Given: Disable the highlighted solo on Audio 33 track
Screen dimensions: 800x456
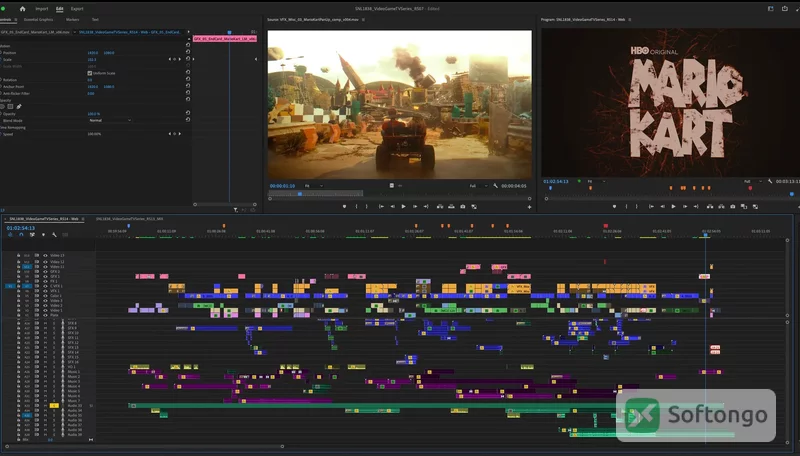Looking at the screenshot, I should 54,406.
